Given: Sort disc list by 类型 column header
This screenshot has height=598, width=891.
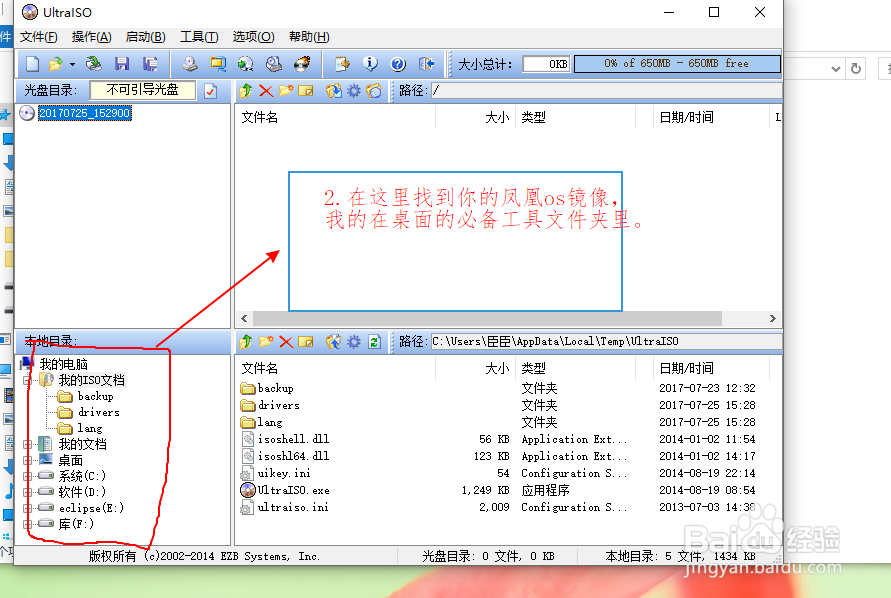Looking at the screenshot, I should tap(575, 117).
